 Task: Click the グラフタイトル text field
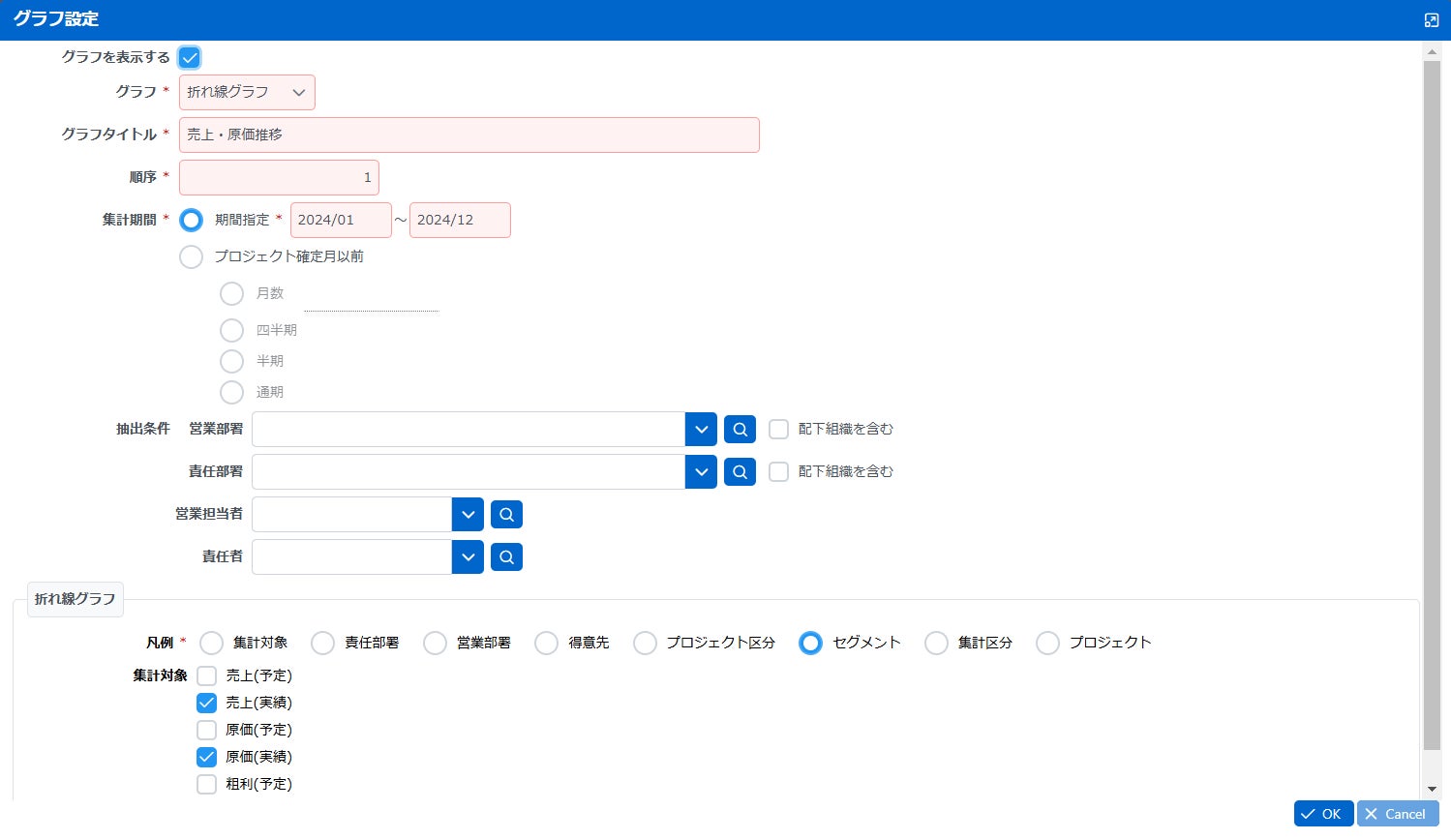coord(469,135)
